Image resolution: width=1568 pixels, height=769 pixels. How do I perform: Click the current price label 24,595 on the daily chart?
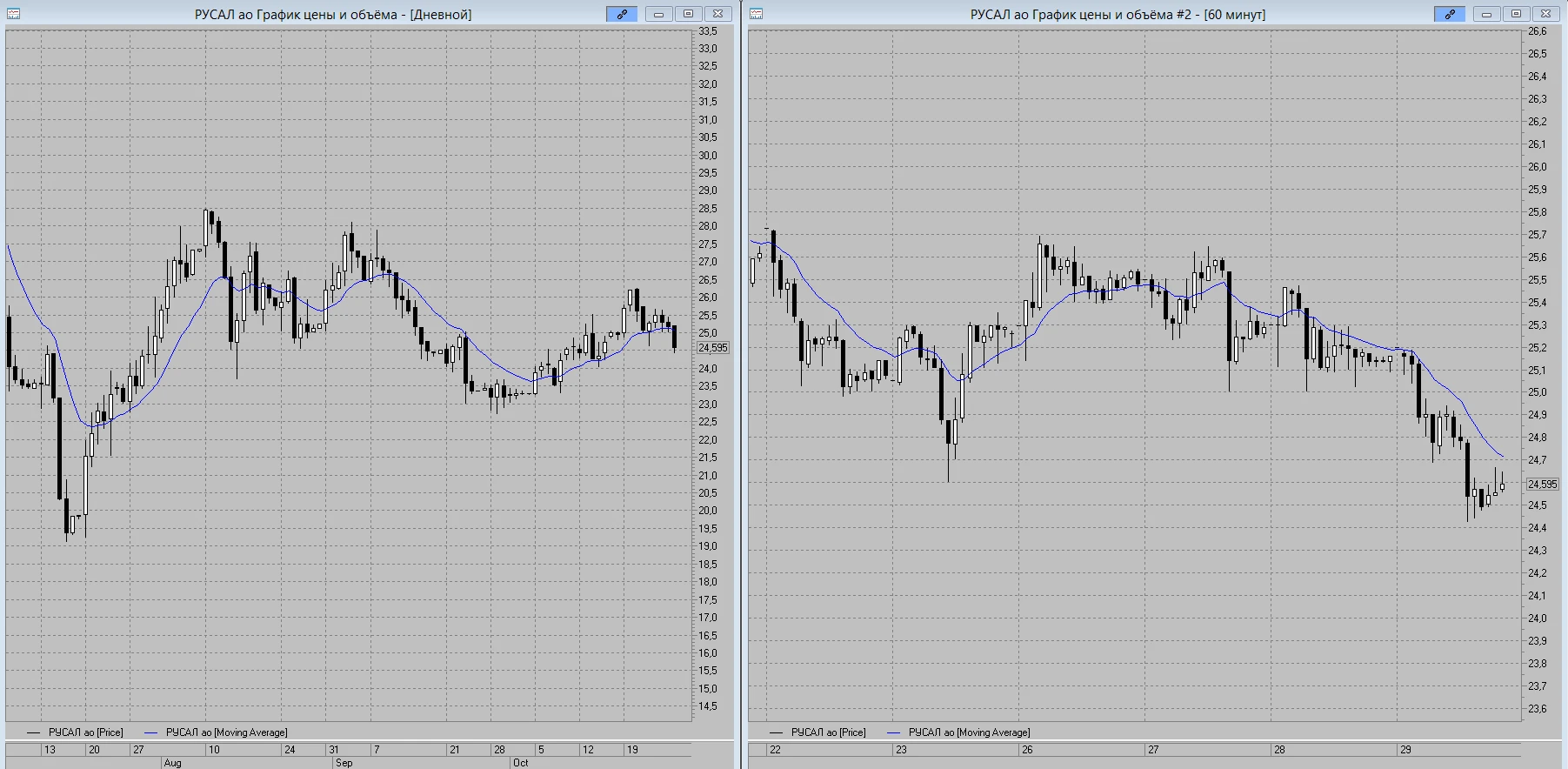coord(713,348)
